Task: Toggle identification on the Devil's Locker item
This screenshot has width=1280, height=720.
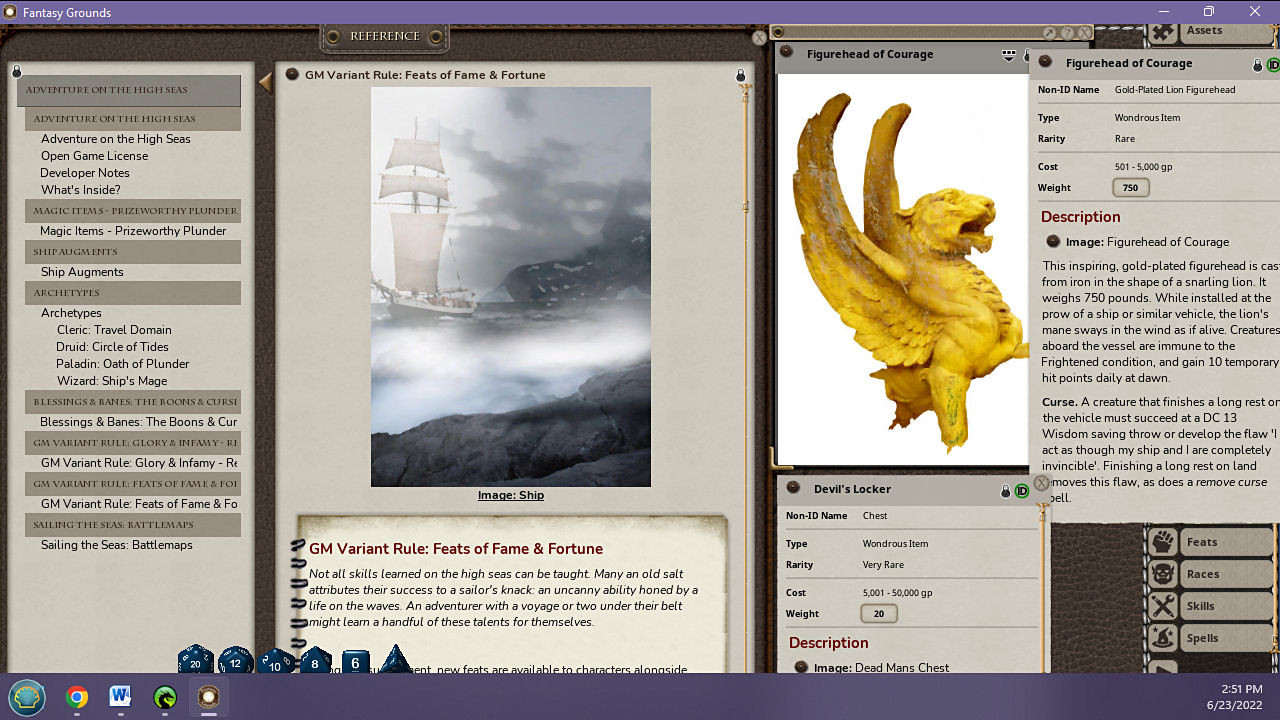Action: click(1021, 489)
